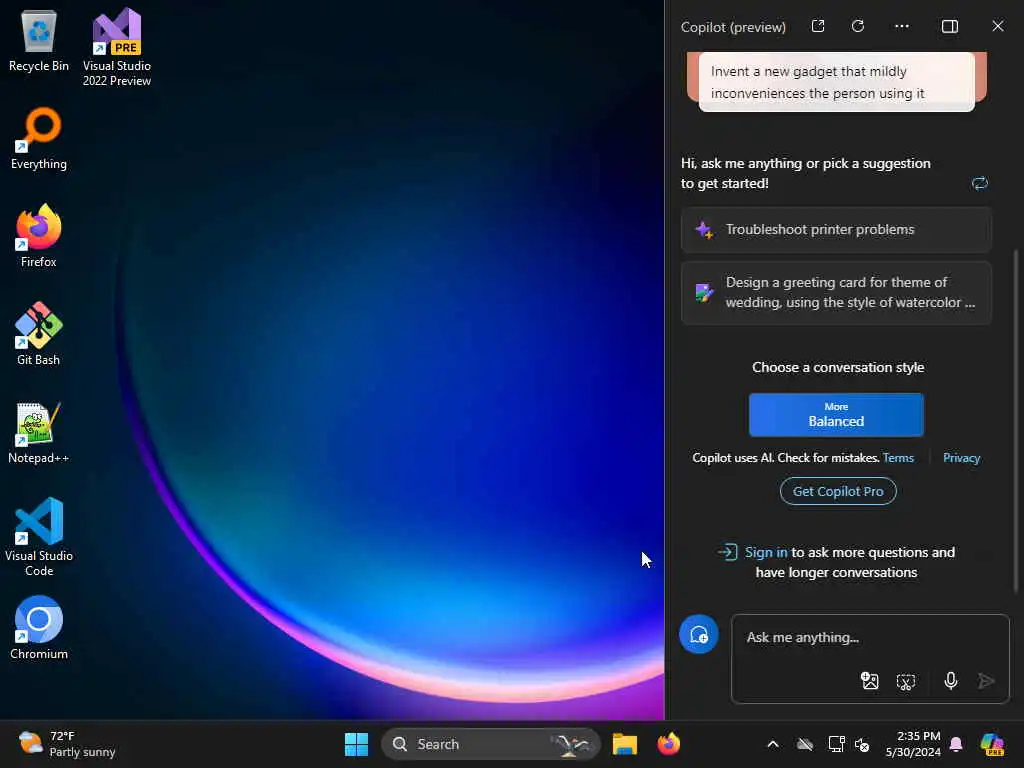
Task: Select Git Bash desktop shortcut
Action: tap(39, 334)
